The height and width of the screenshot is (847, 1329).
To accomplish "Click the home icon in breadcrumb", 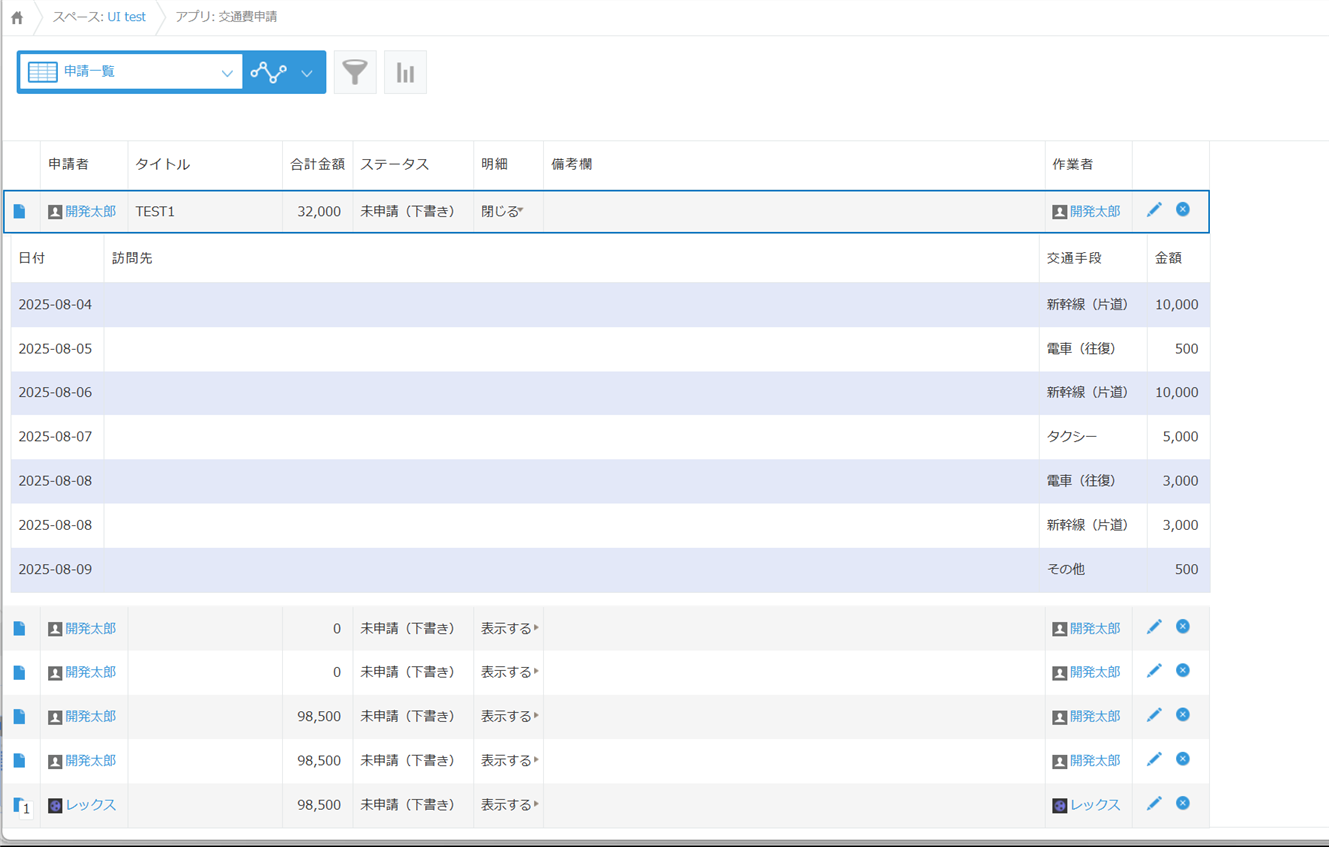I will 17,17.
